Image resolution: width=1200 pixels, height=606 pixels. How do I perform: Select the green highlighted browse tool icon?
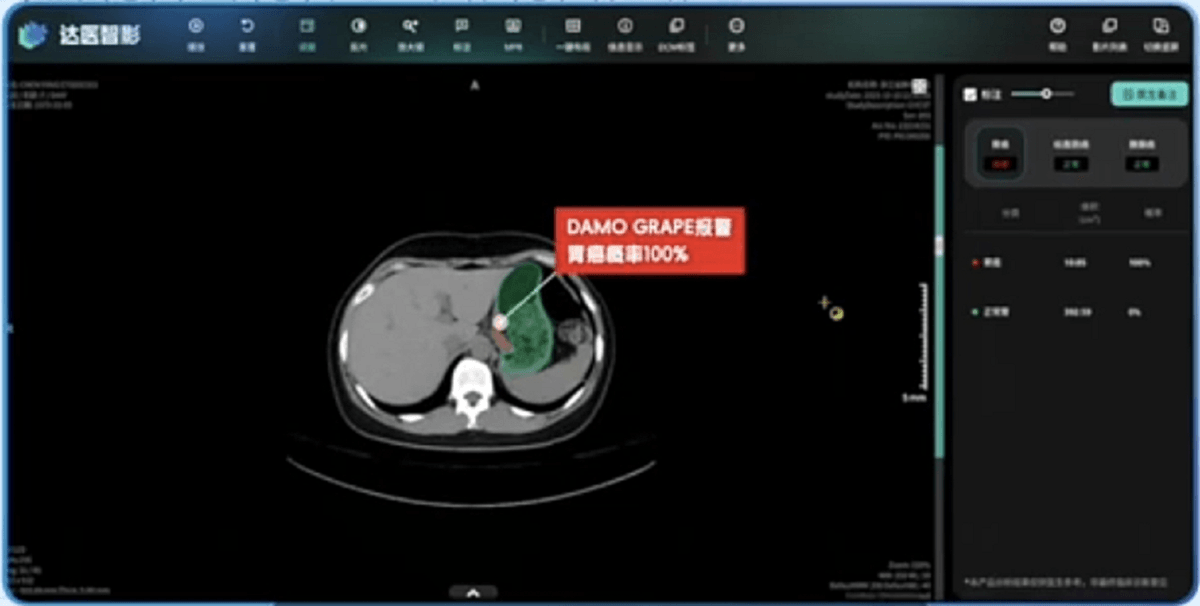[307, 26]
